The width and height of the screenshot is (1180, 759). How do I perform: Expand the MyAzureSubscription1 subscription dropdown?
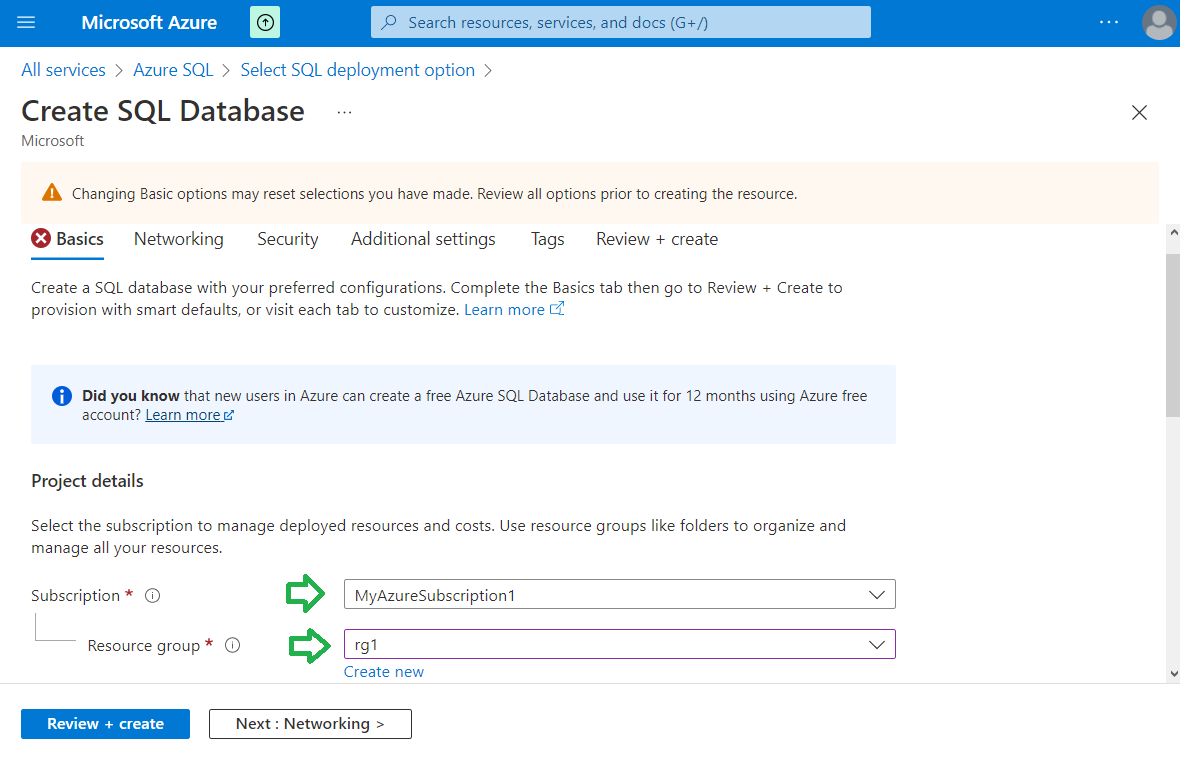619,594
